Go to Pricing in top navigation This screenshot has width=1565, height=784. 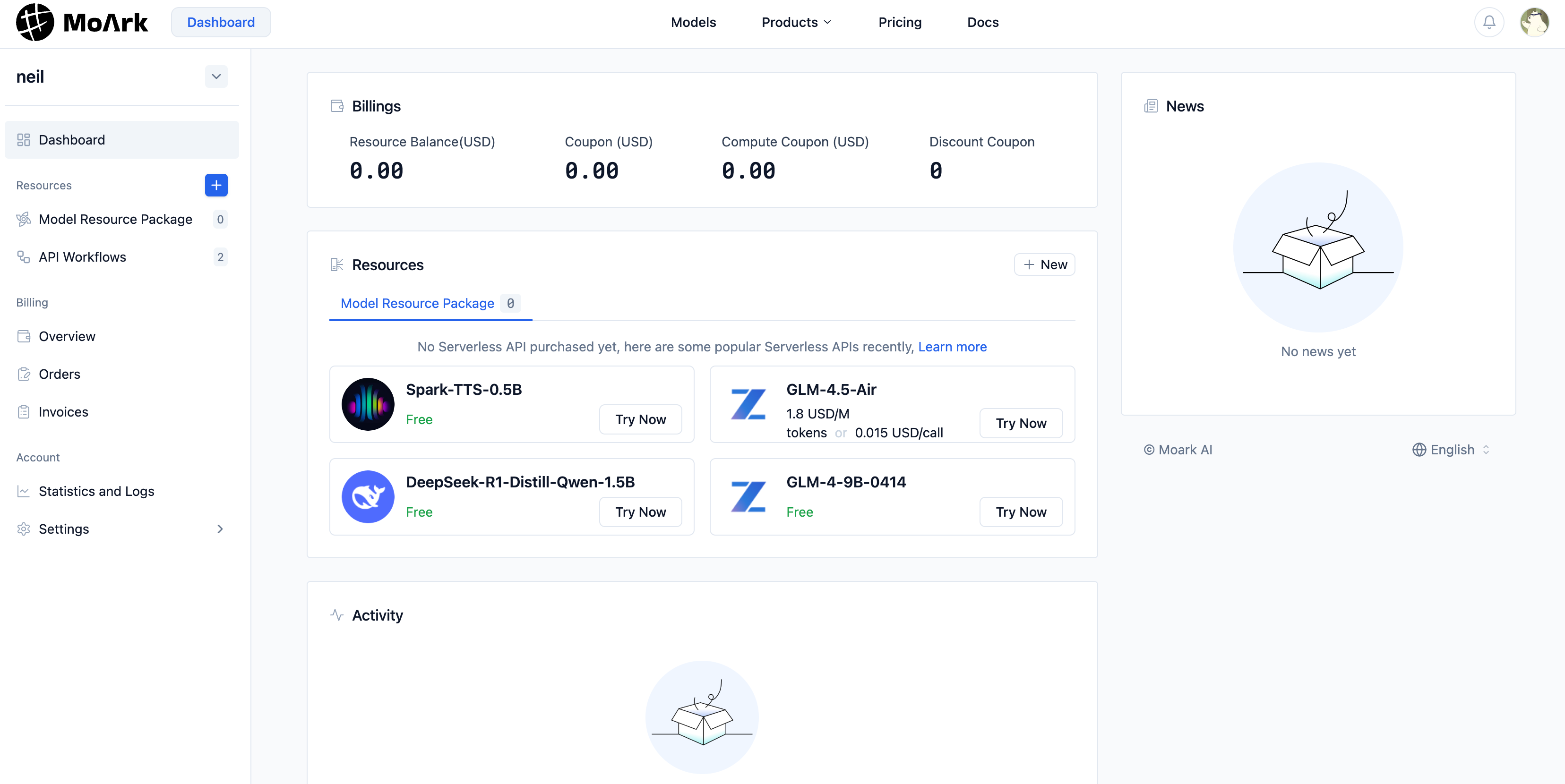tap(899, 23)
